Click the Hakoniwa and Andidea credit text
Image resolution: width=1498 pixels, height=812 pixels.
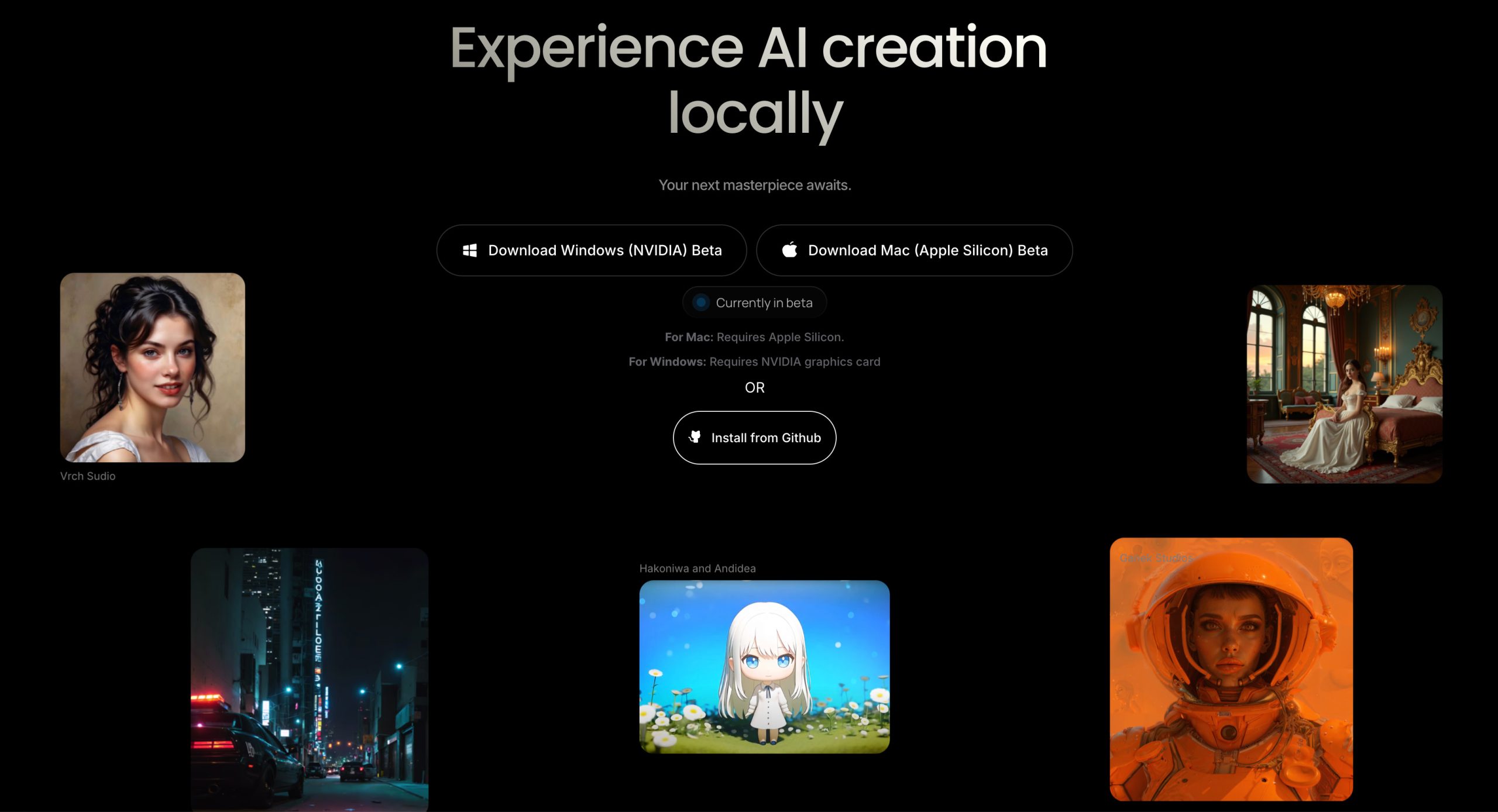tap(697, 568)
